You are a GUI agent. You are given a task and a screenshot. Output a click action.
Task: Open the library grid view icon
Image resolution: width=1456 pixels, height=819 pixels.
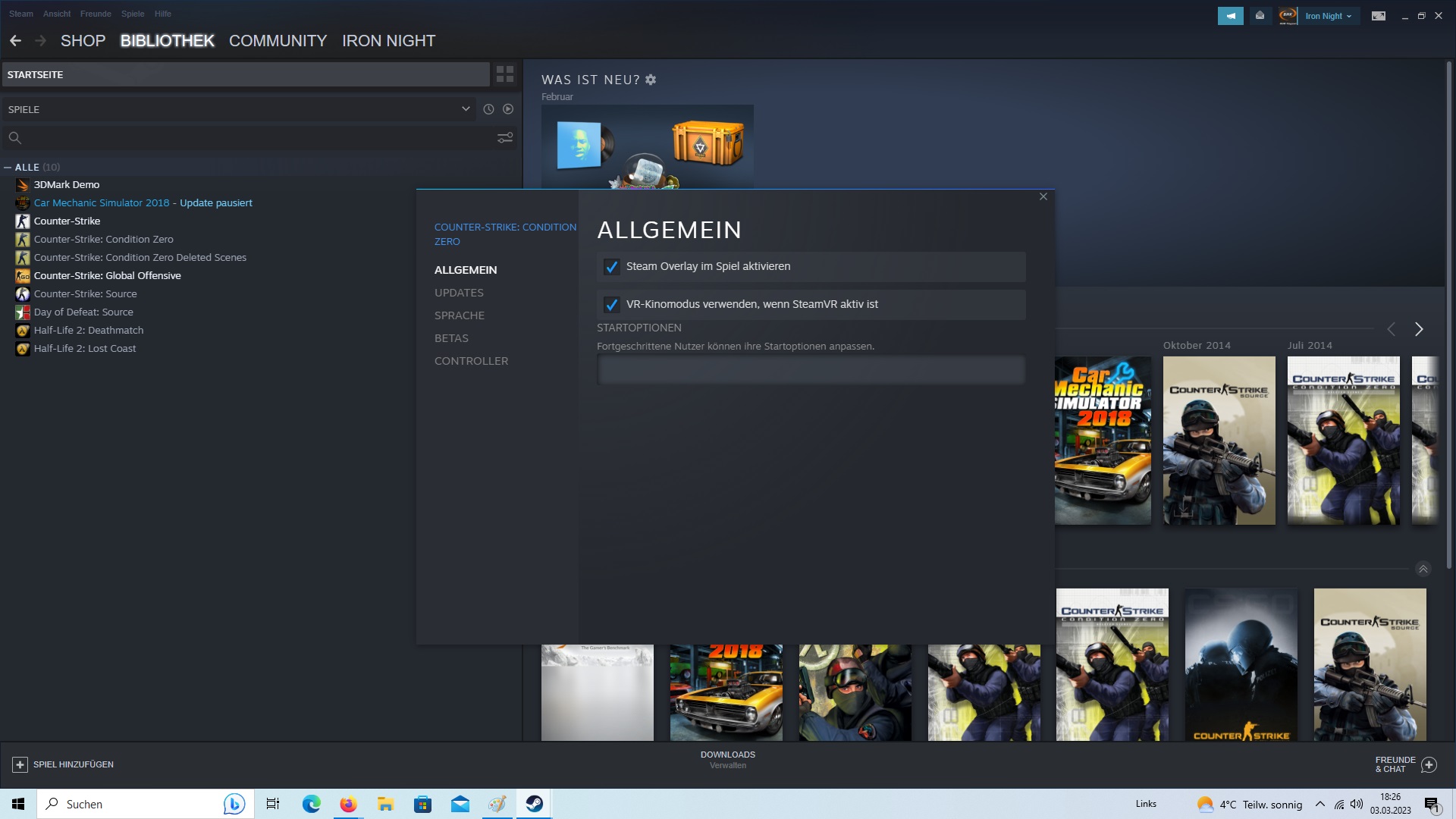(x=505, y=74)
